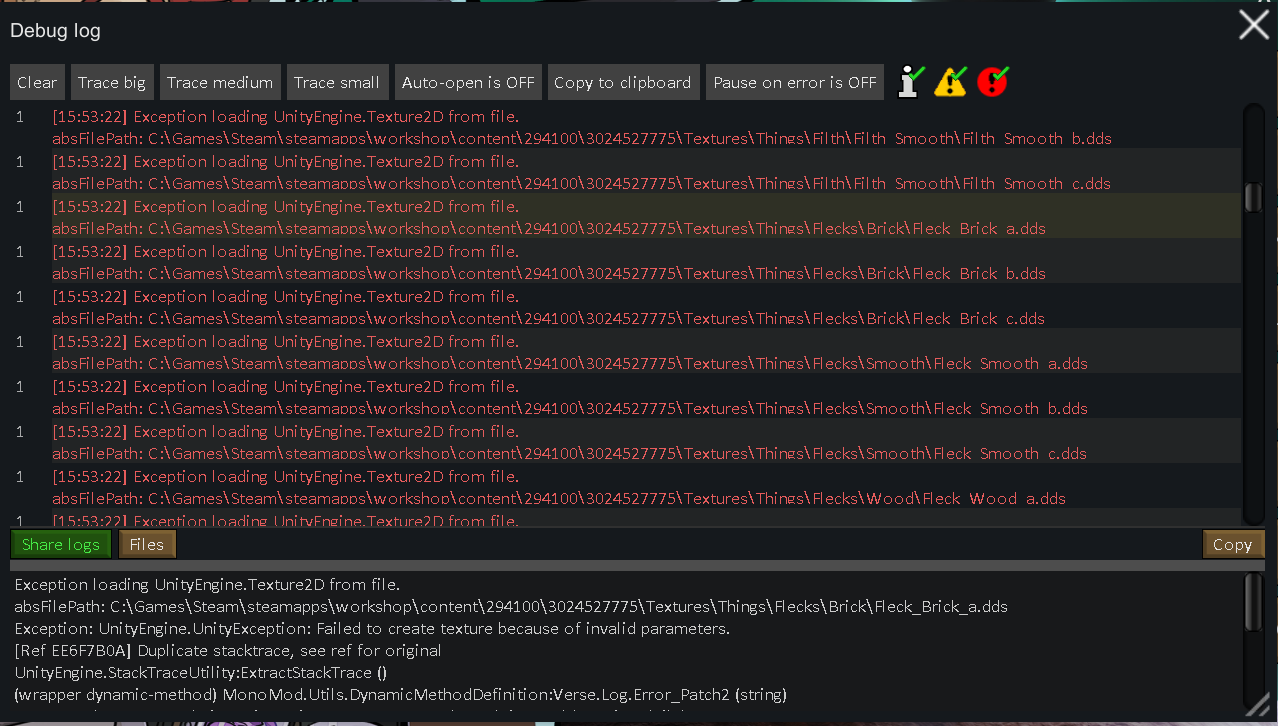Select the Trace small option

click(x=337, y=82)
